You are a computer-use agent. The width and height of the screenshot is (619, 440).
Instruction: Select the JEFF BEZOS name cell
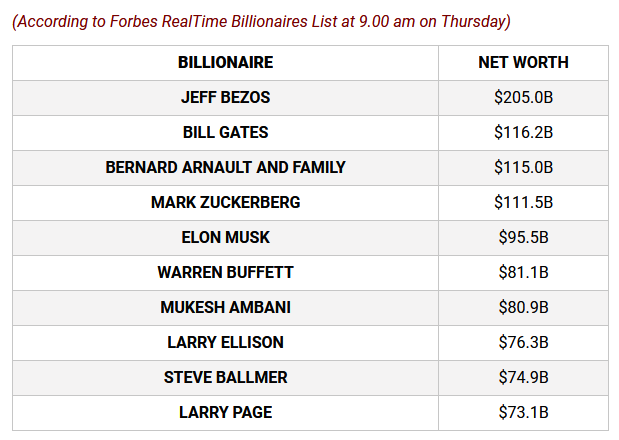coord(225,98)
